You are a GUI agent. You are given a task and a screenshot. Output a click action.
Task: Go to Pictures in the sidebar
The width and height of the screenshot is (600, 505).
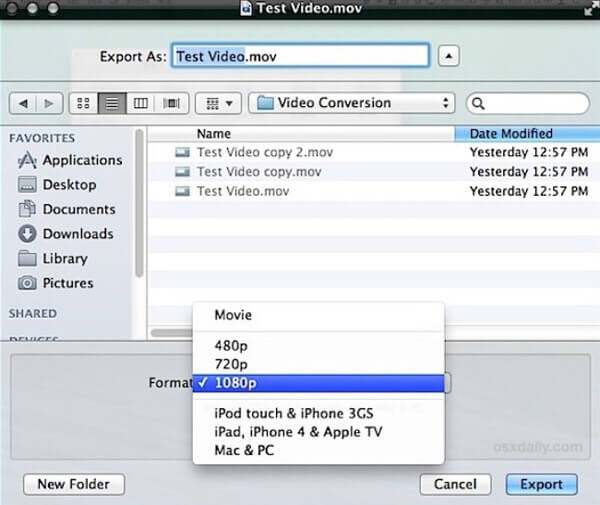point(70,283)
